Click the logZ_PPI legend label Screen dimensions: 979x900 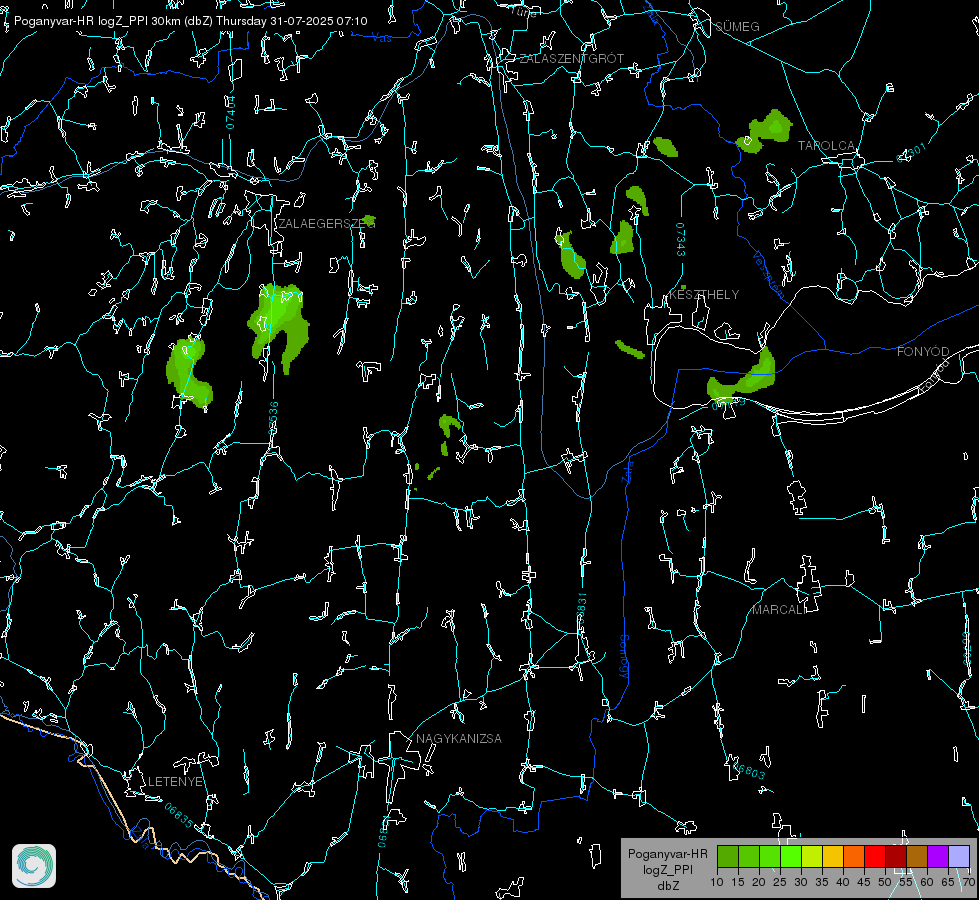(x=668, y=869)
